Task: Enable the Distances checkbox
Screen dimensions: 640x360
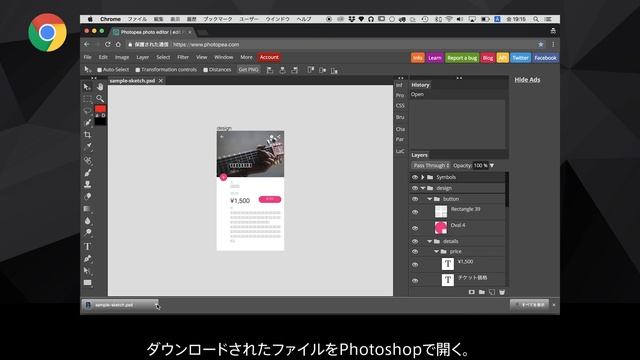Action: pos(206,70)
